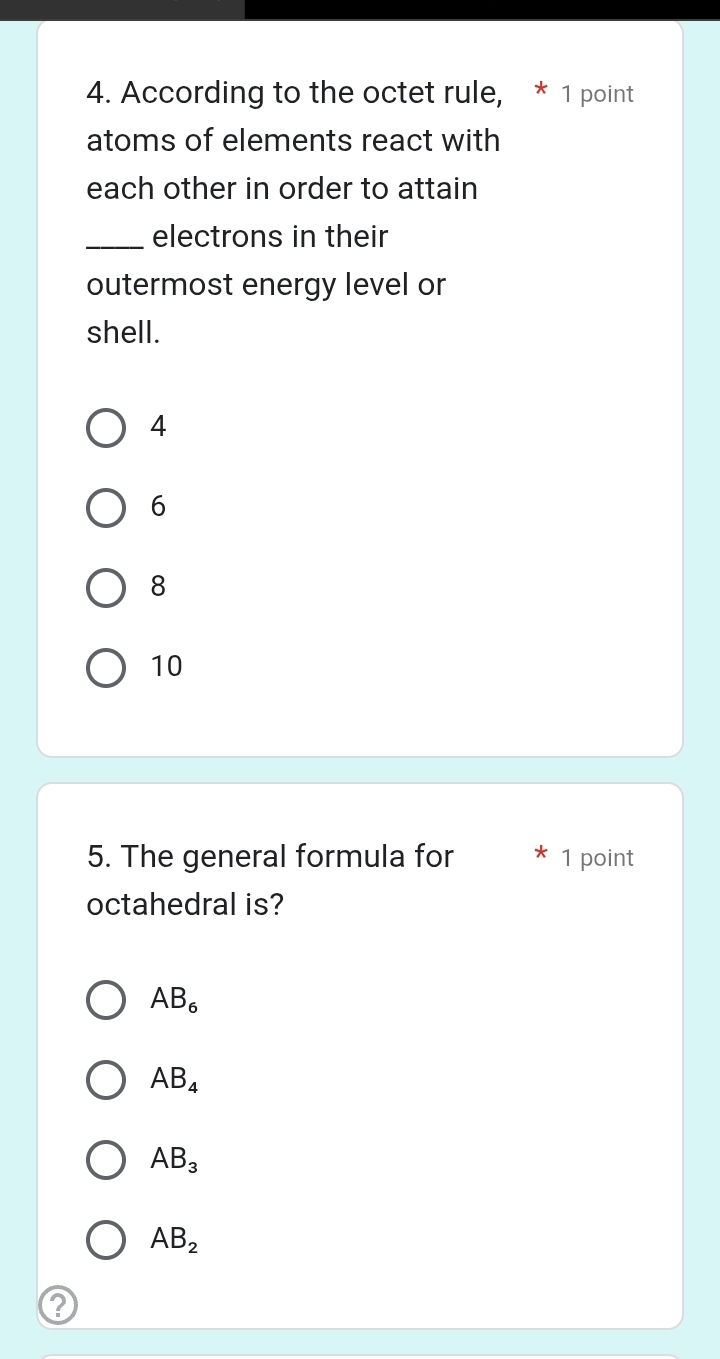The width and height of the screenshot is (720, 1359).
Task: Select answer 6 for question 4
Action: pos(105,507)
